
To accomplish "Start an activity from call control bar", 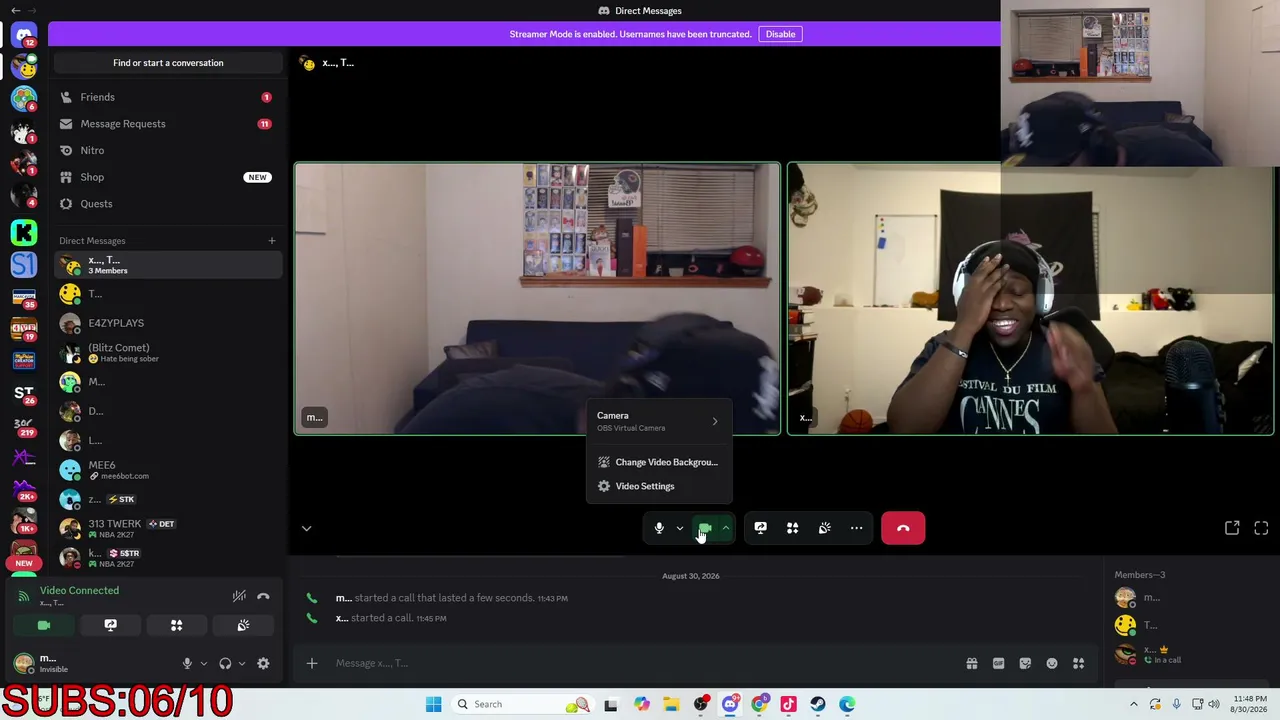I will pos(792,528).
